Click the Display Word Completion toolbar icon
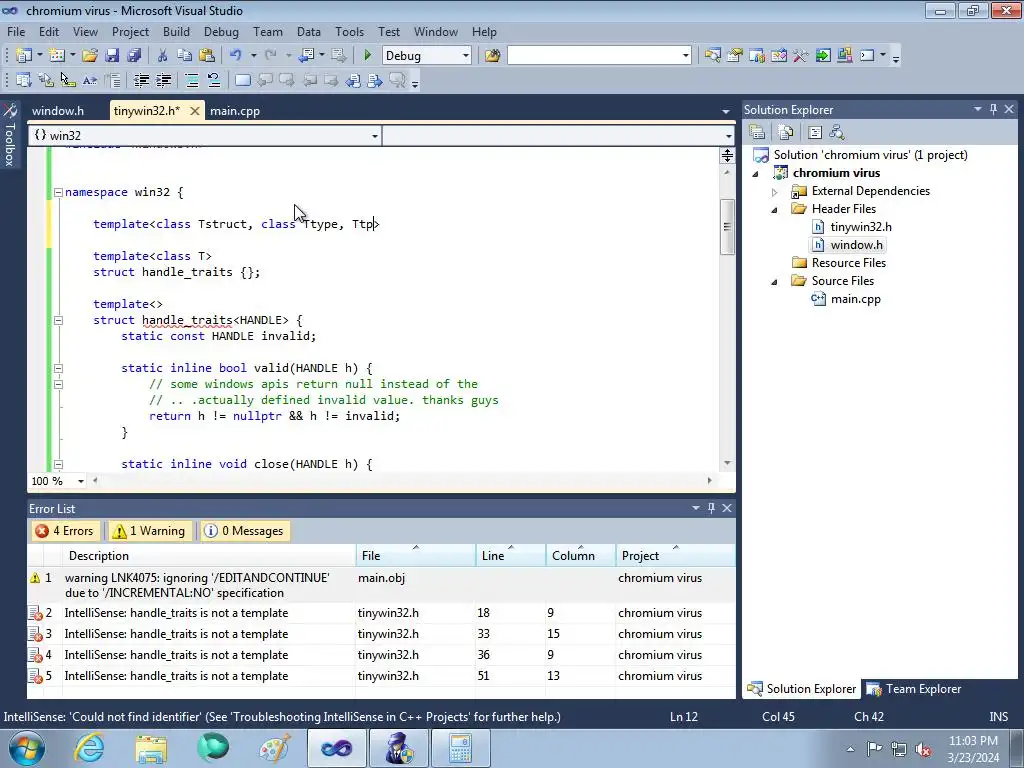 [x=90, y=80]
